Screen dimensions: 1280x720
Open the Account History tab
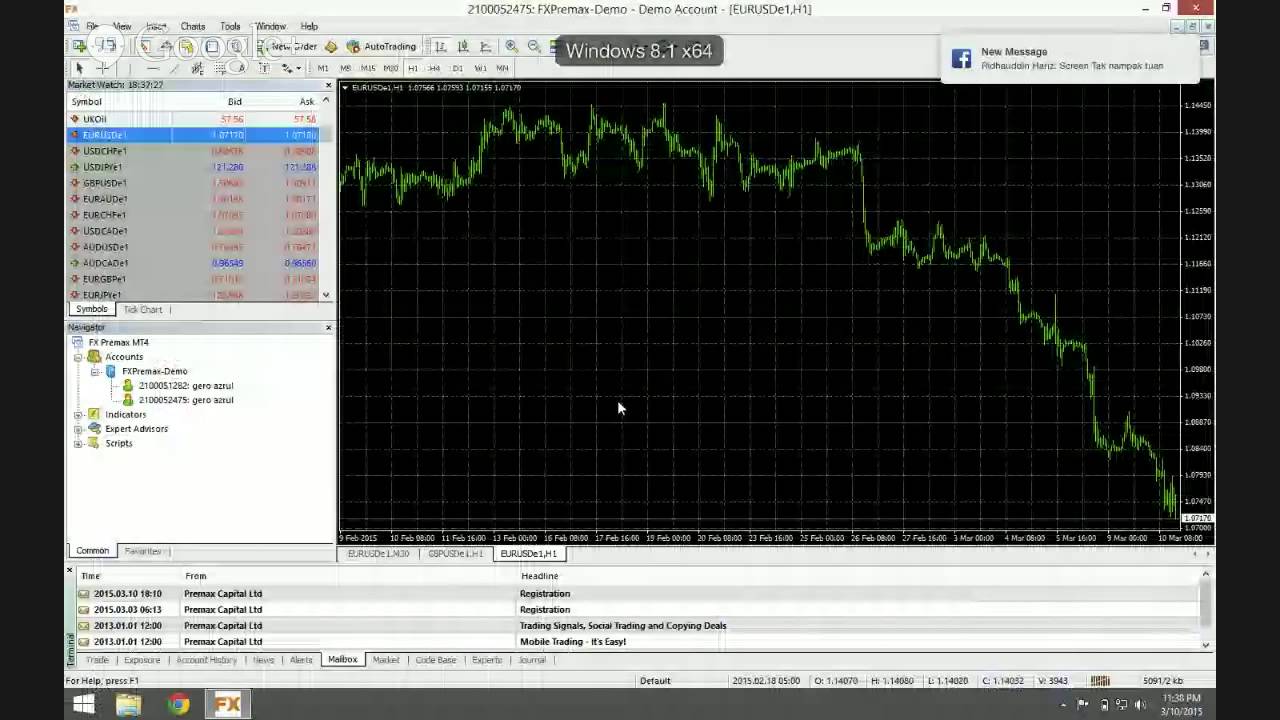pyautogui.click(x=207, y=660)
